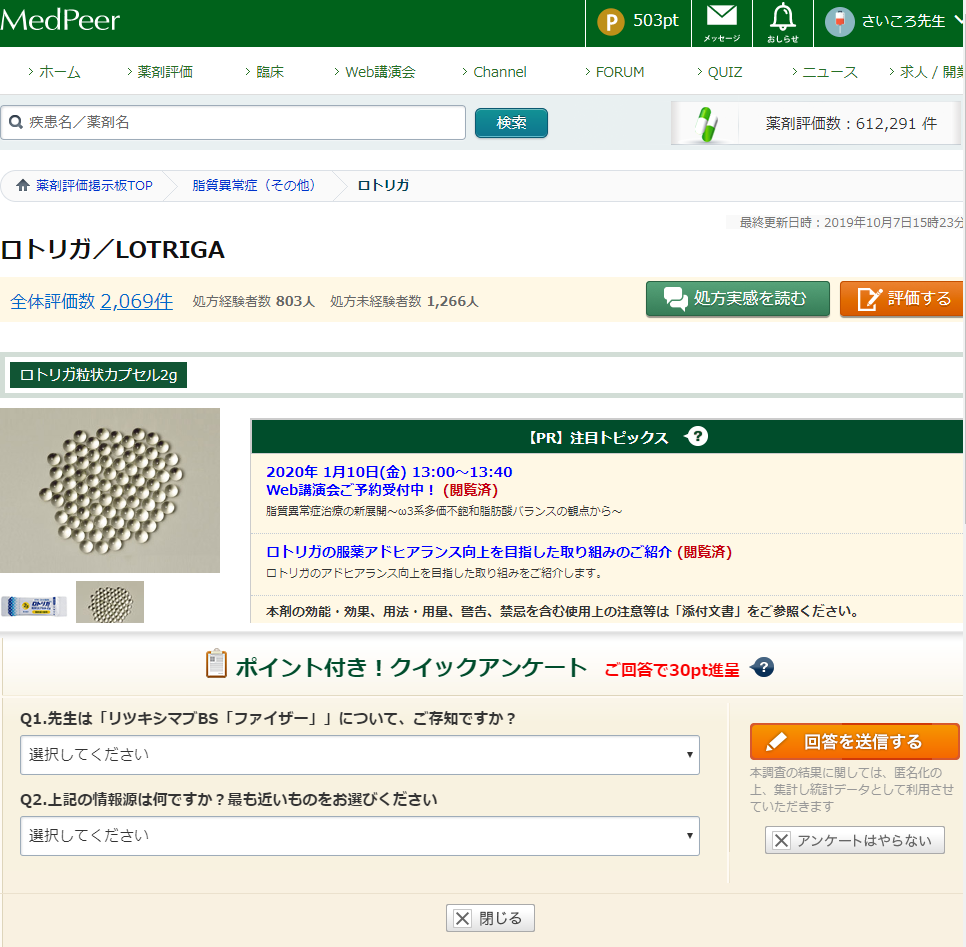Open the Q1 選択してください dropdown
Image resolution: width=966 pixels, height=947 pixels.
tap(360, 754)
